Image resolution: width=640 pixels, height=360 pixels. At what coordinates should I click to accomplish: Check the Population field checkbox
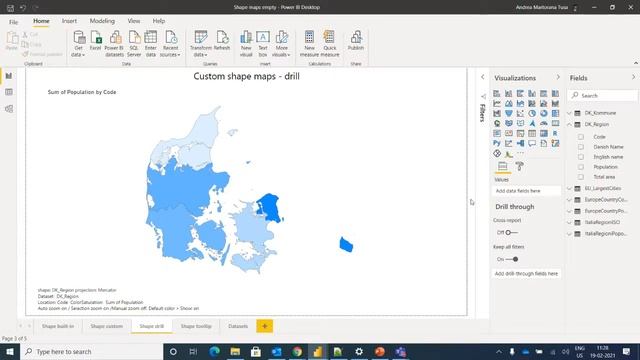581,167
